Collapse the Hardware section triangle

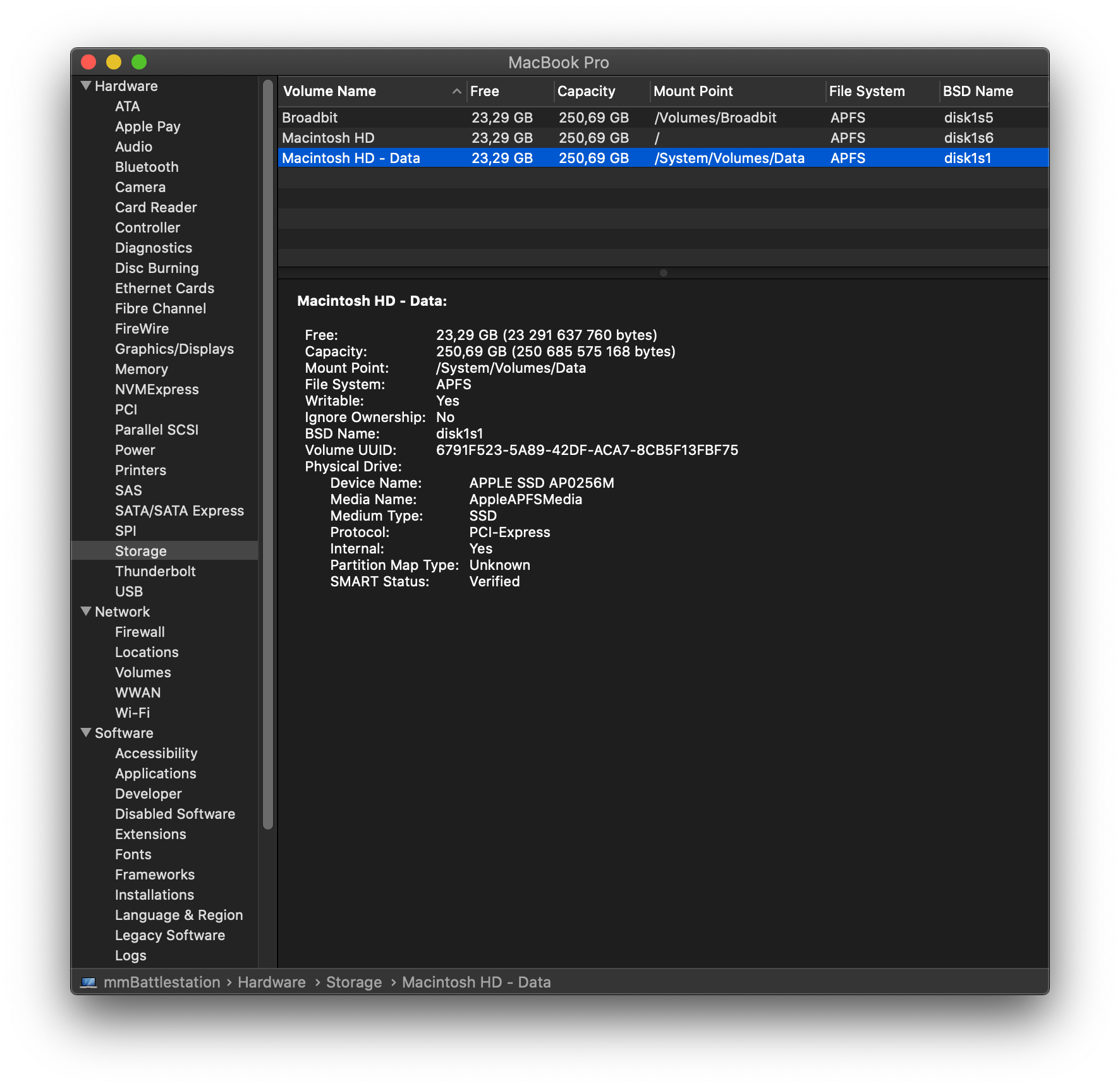point(86,85)
